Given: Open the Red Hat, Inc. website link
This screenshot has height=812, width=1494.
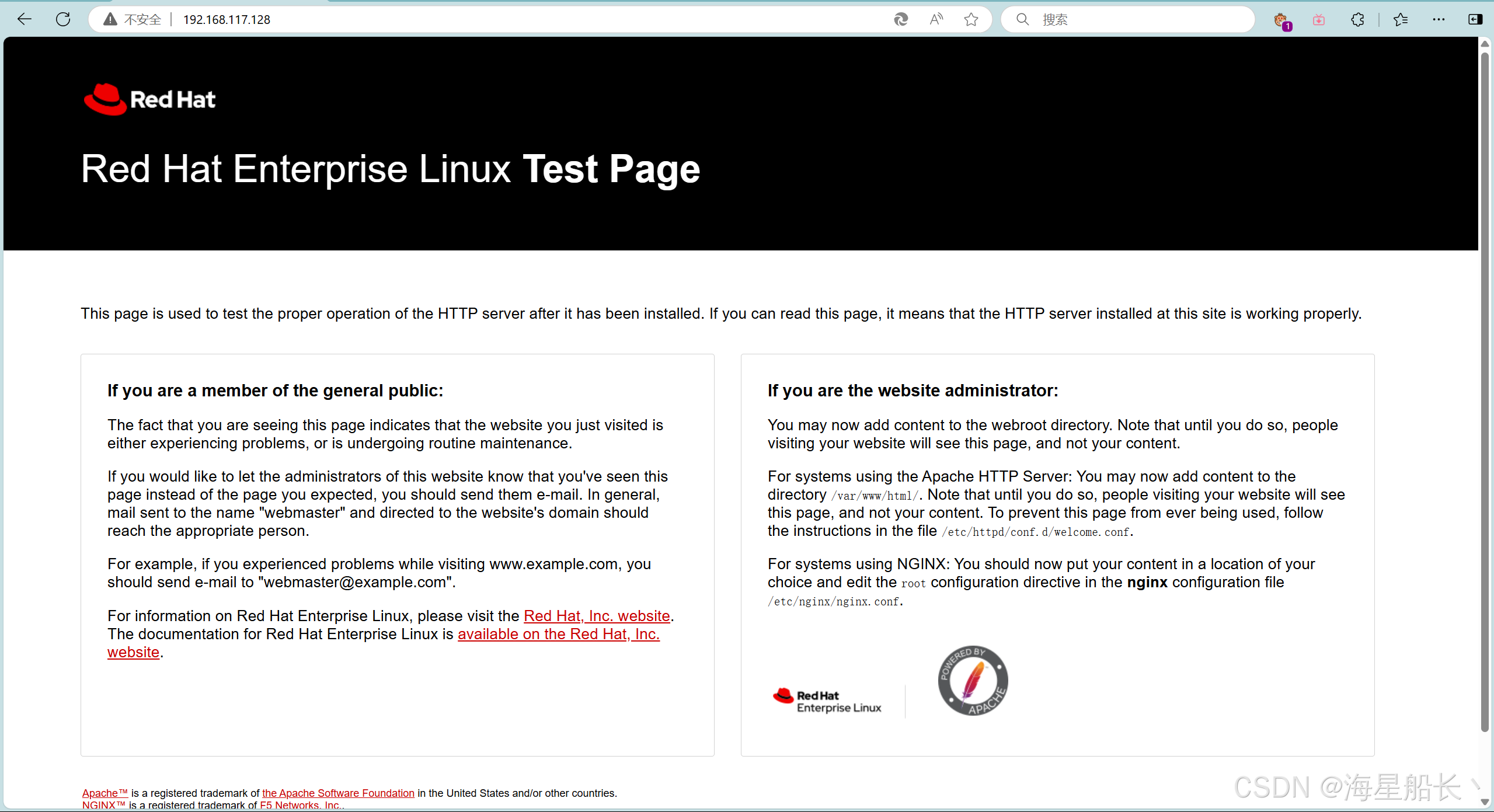Looking at the screenshot, I should (596, 615).
